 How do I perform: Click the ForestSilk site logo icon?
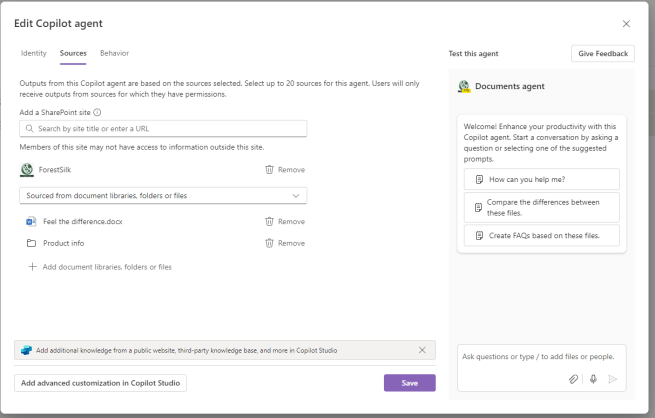pyautogui.click(x=27, y=170)
